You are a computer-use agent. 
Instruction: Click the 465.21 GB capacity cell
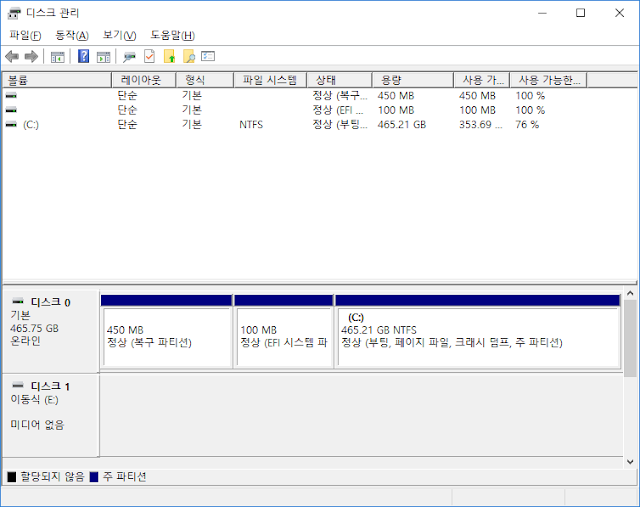coord(402,125)
